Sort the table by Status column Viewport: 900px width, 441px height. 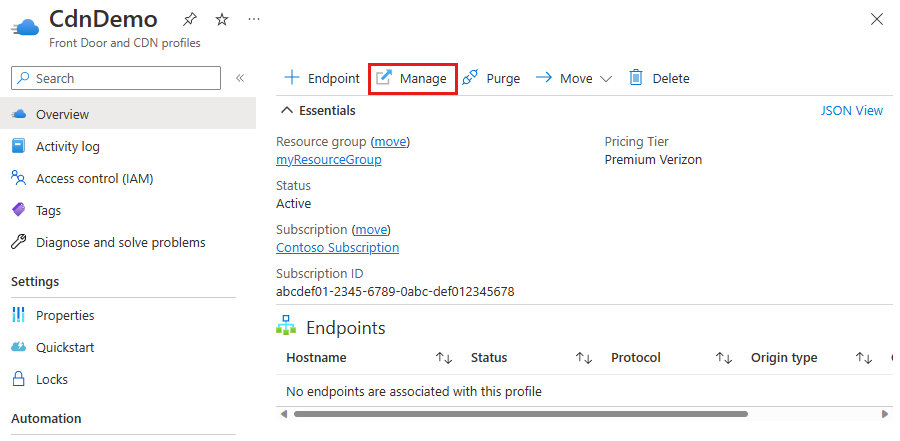pyautogui.click(x=584, y=358)
